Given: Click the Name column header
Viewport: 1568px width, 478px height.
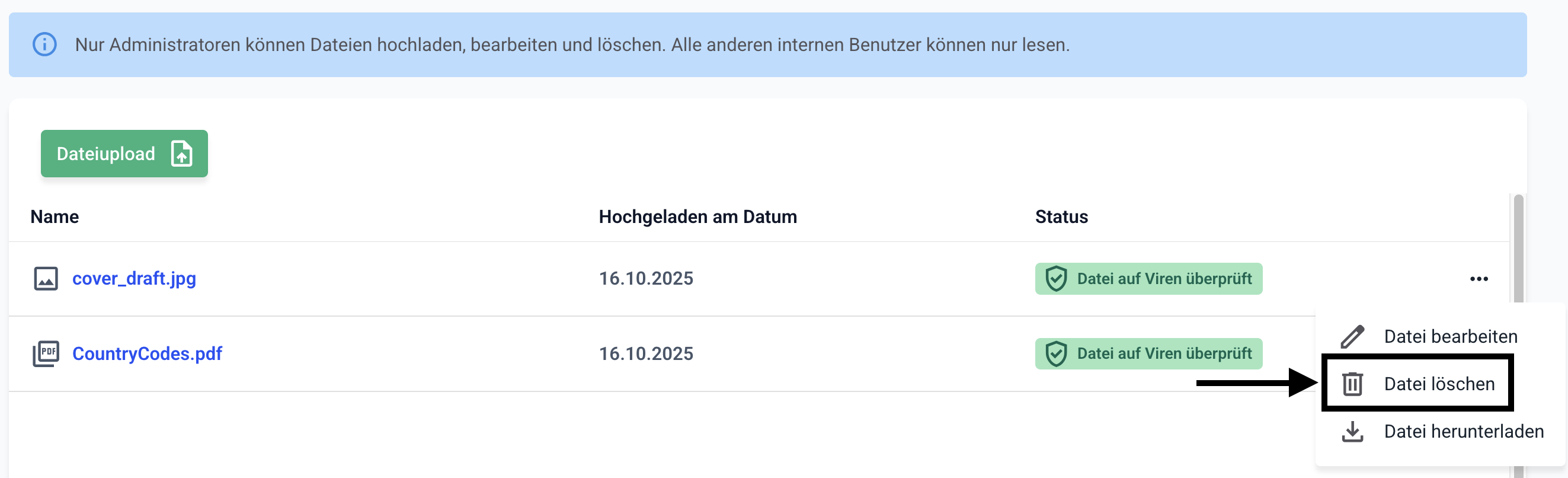Looking at the screenshot, I should click(x=55, y=217).
